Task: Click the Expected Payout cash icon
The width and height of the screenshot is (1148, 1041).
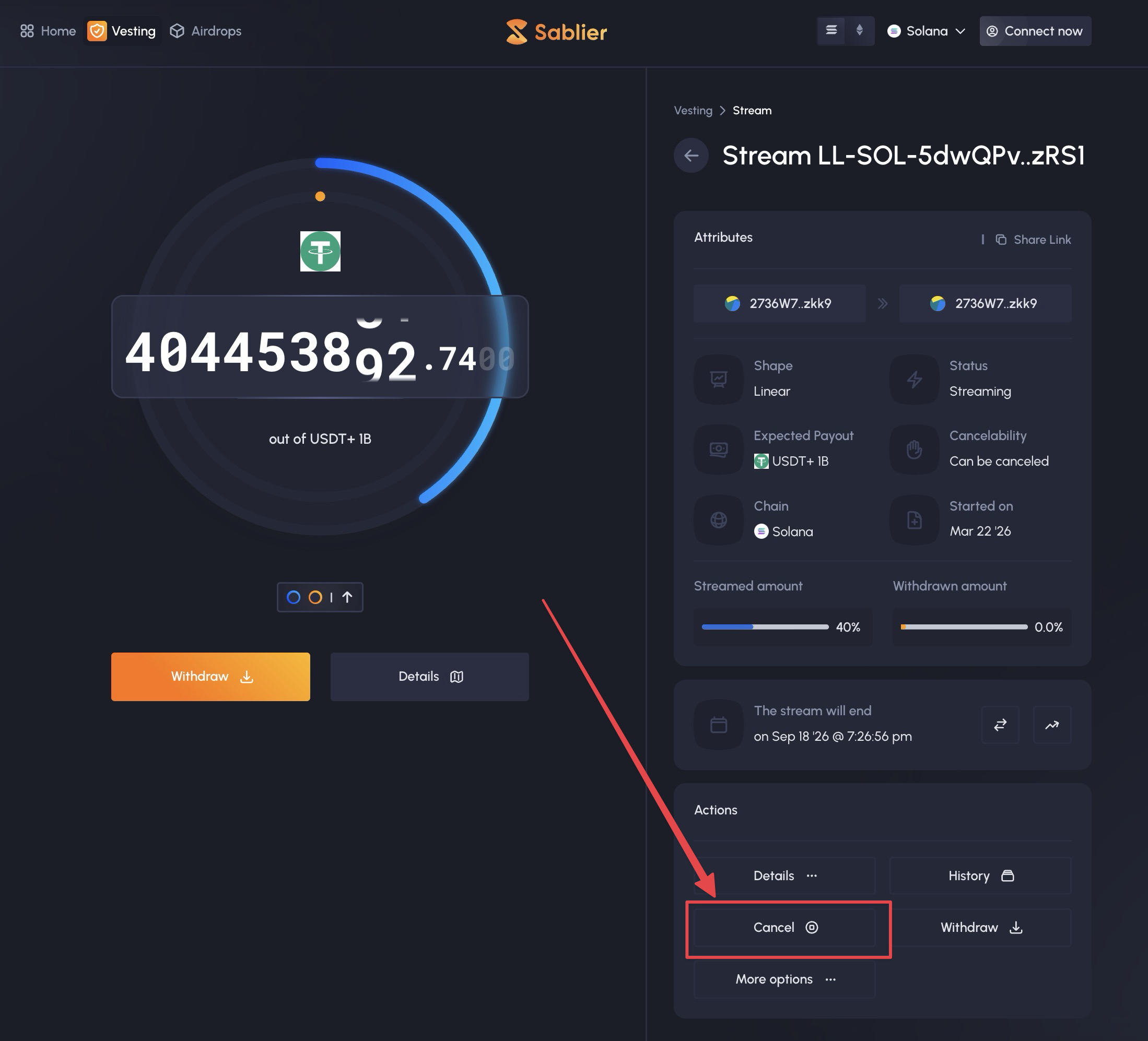Action: [x=719, y=449]
